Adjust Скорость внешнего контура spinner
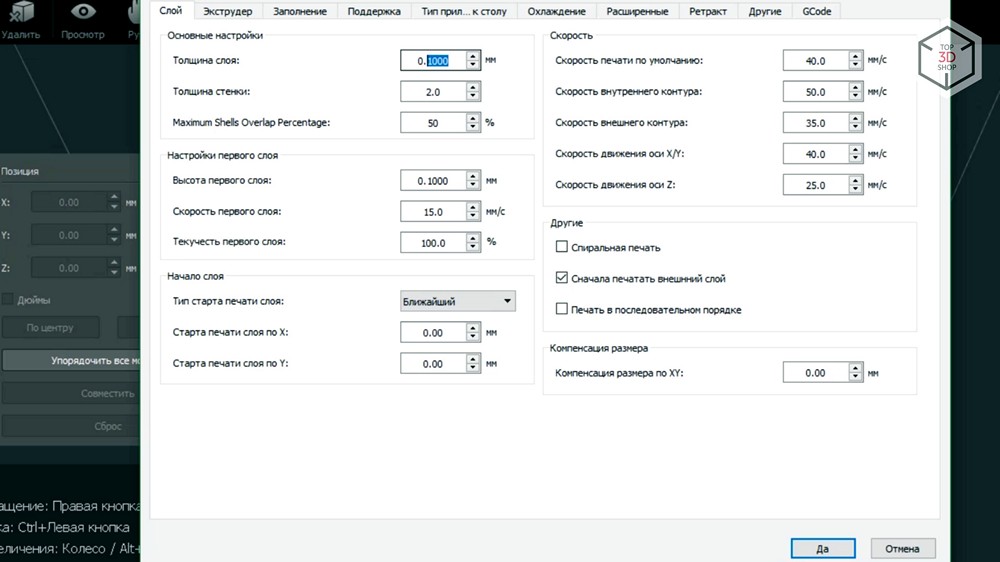Screen dimensions: 1000x562 pos(855,122)
